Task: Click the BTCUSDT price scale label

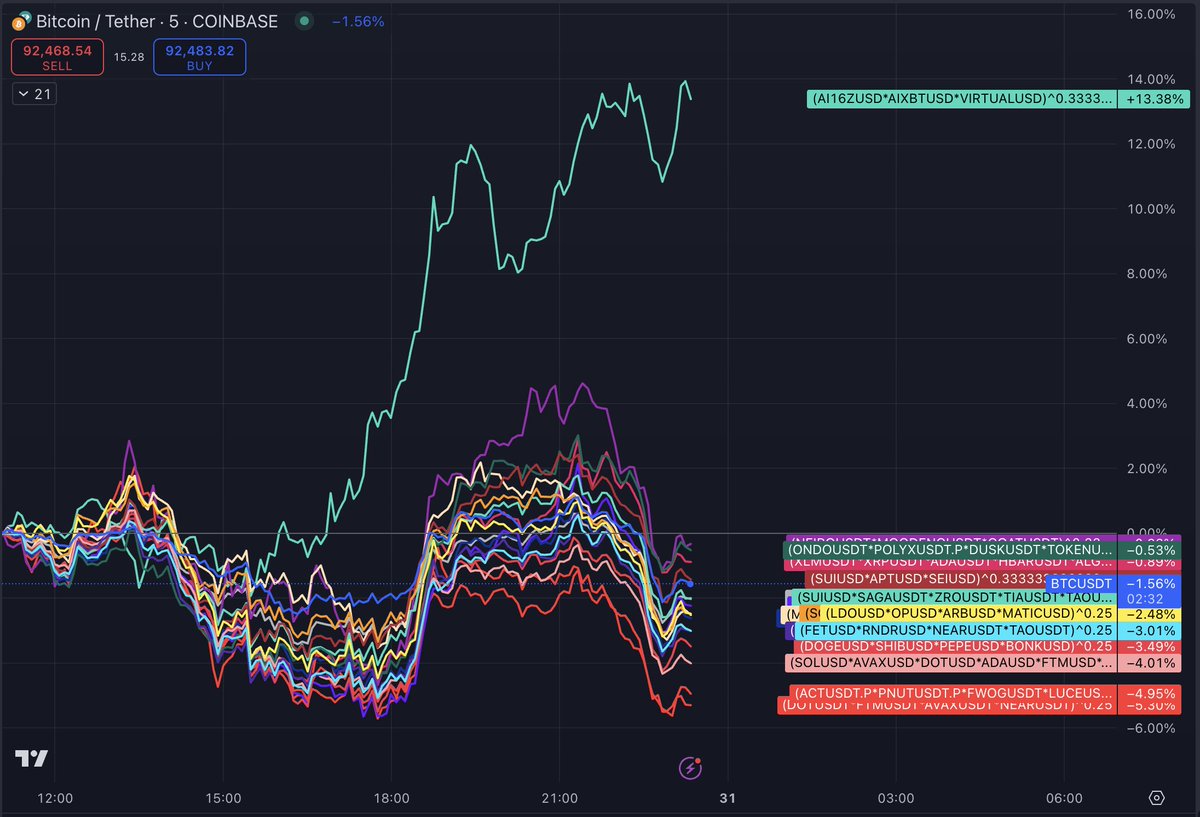Action: tap(1080, 583)
